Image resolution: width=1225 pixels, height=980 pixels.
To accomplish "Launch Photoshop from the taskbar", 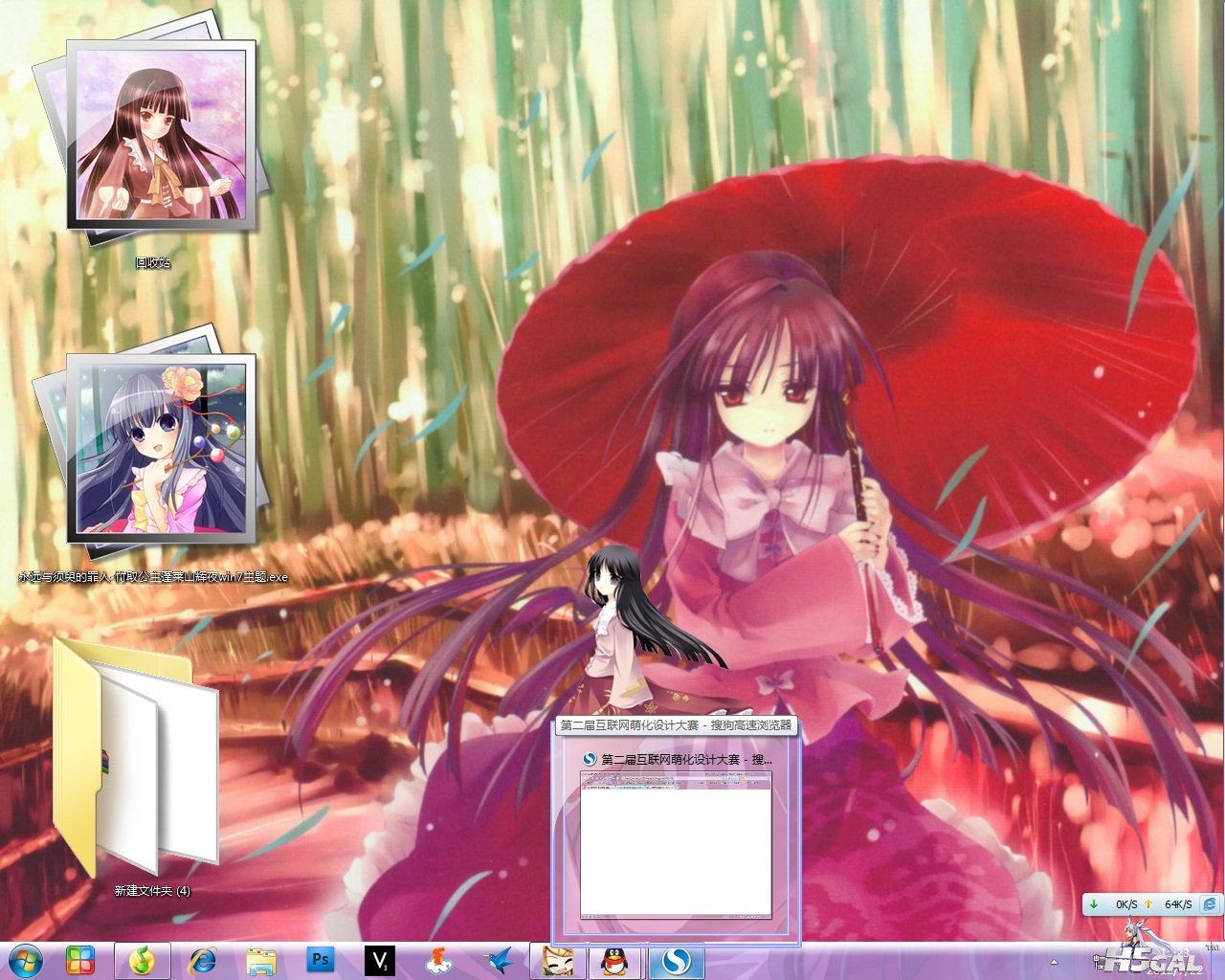I will [x=321, y=960].
